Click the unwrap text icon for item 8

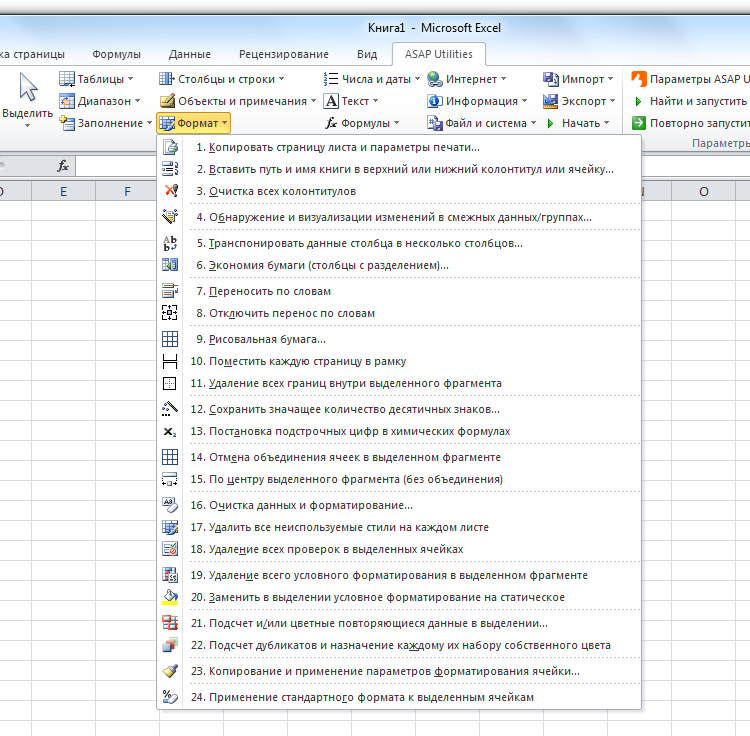[170, 313]
